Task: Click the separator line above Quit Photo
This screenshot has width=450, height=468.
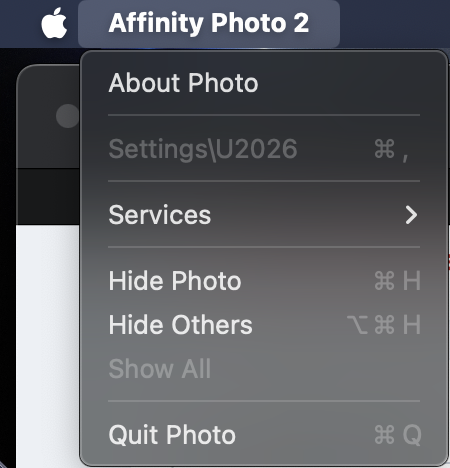Action: coord(264,401)
